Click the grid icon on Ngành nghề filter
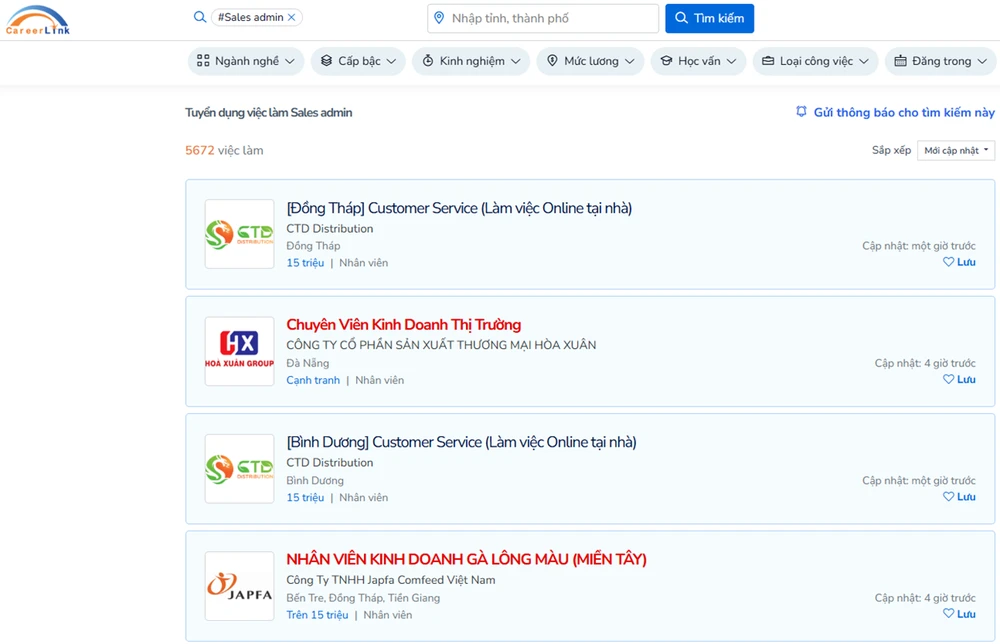 click(203, 61)
